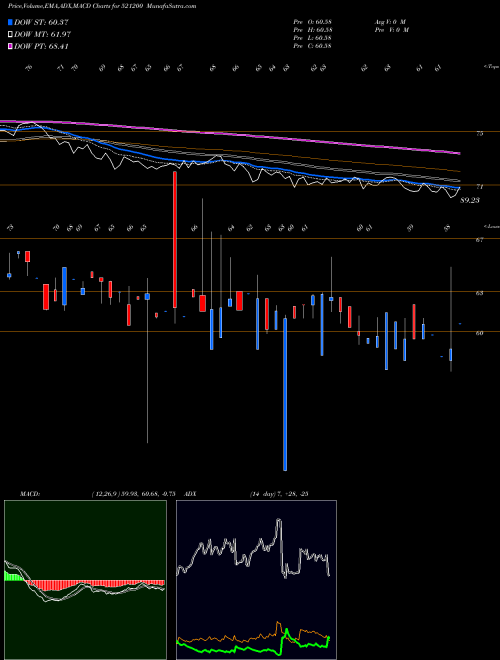Click the 71 price axis label
Screen dimensions: 500x660
pos(479,186)
